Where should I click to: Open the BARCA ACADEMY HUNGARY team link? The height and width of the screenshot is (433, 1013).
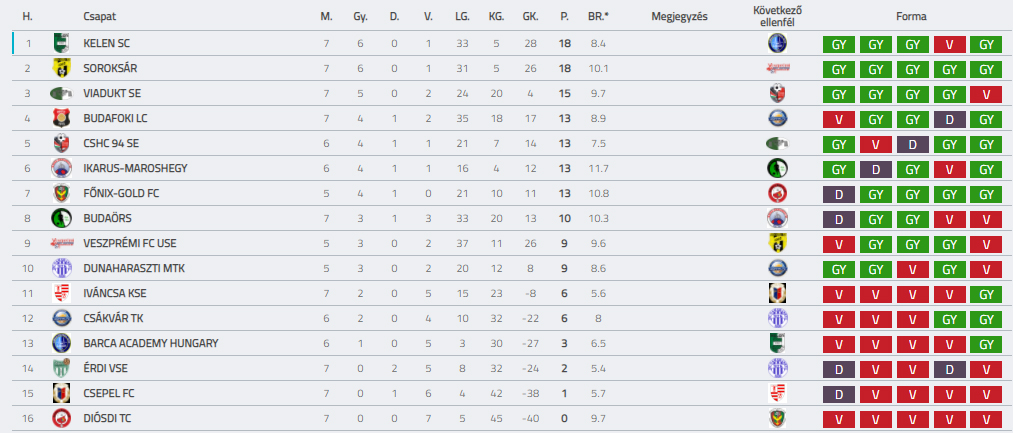(x=151, y=343)
